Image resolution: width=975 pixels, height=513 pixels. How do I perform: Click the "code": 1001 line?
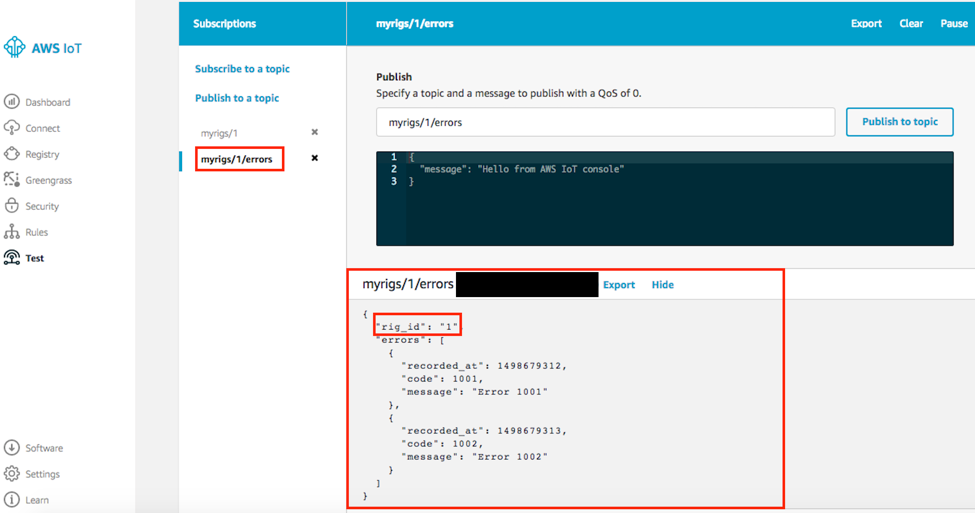tap(442, 379)
